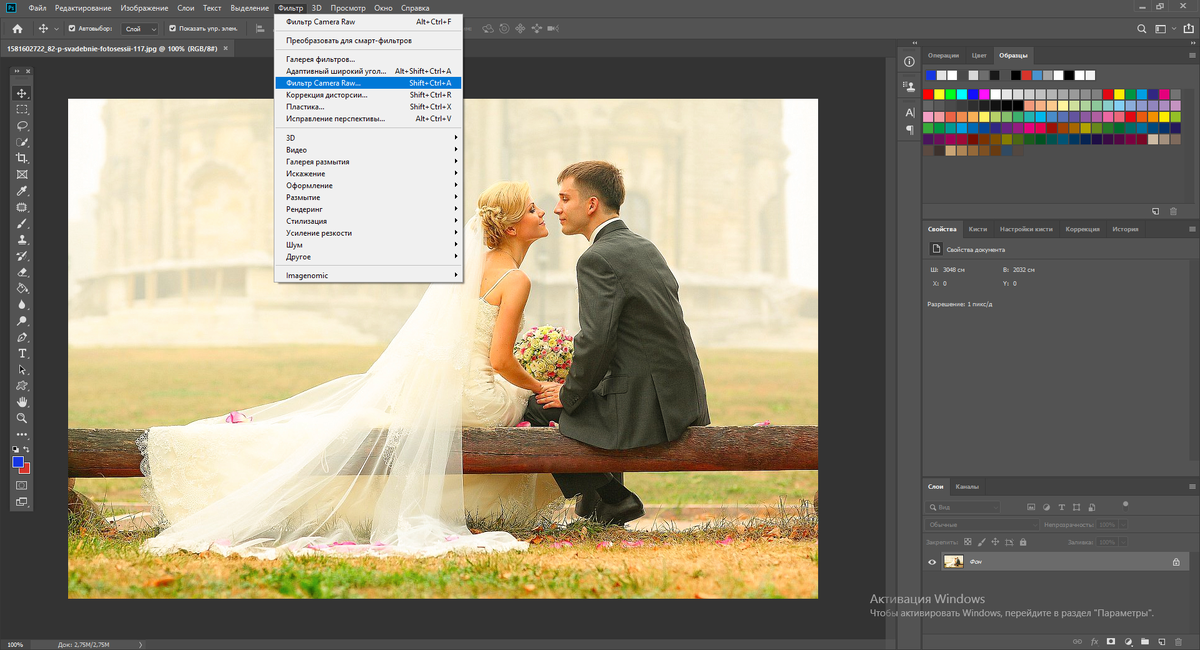Switch to the Каналы tab
The height and width of the screenshot is (650, 1200).
coord(967,486)
